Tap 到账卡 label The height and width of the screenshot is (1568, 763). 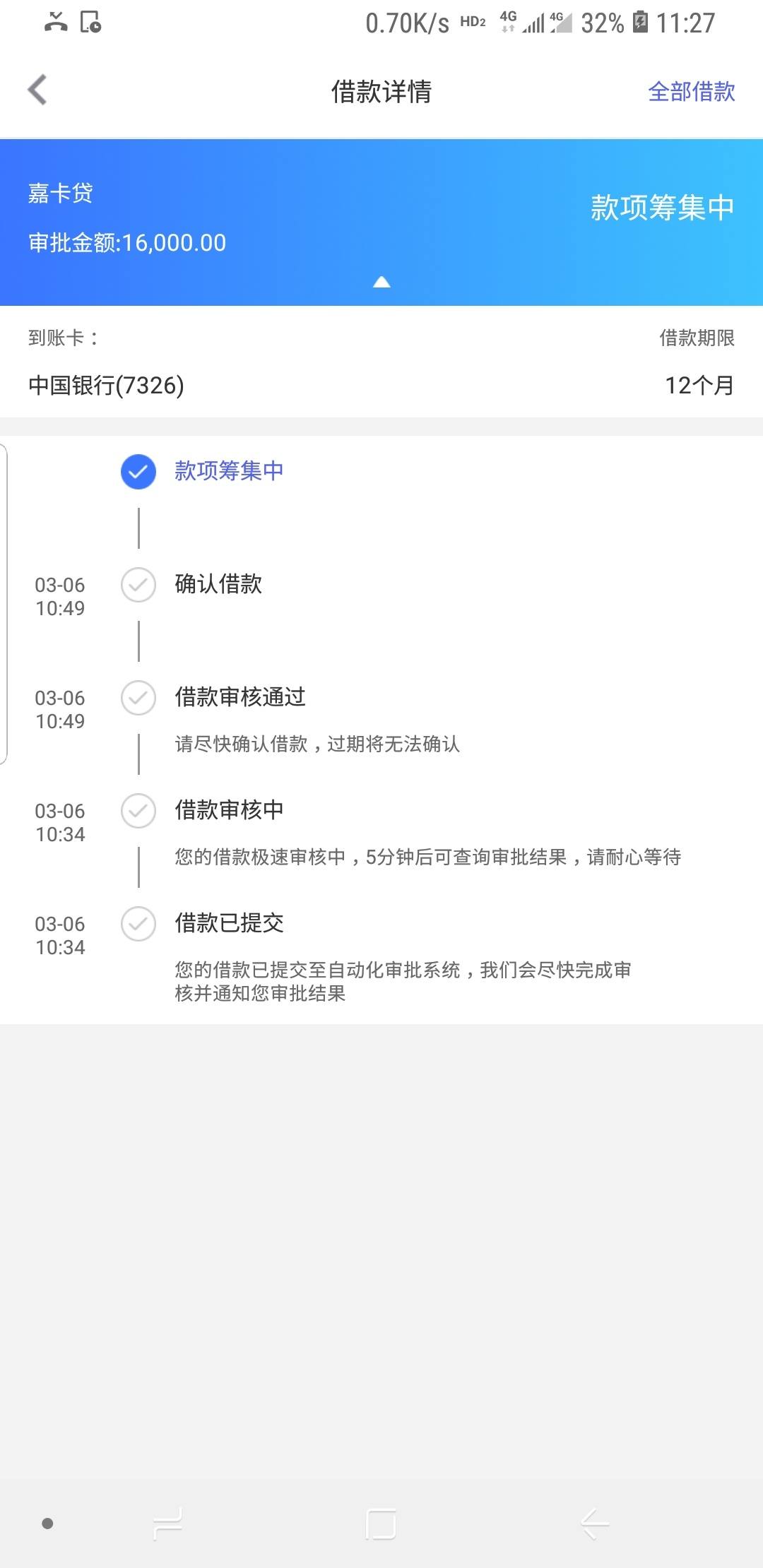63,338
